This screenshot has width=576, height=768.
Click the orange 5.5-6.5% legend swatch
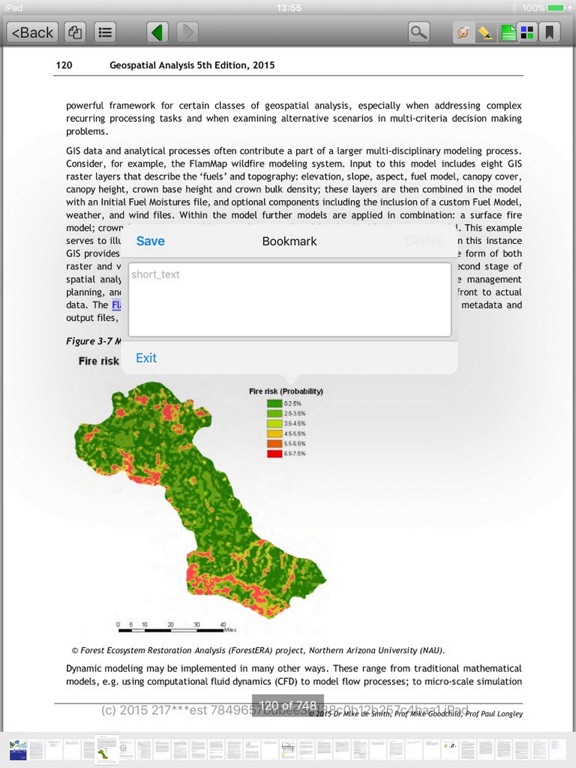pos(274,444)
